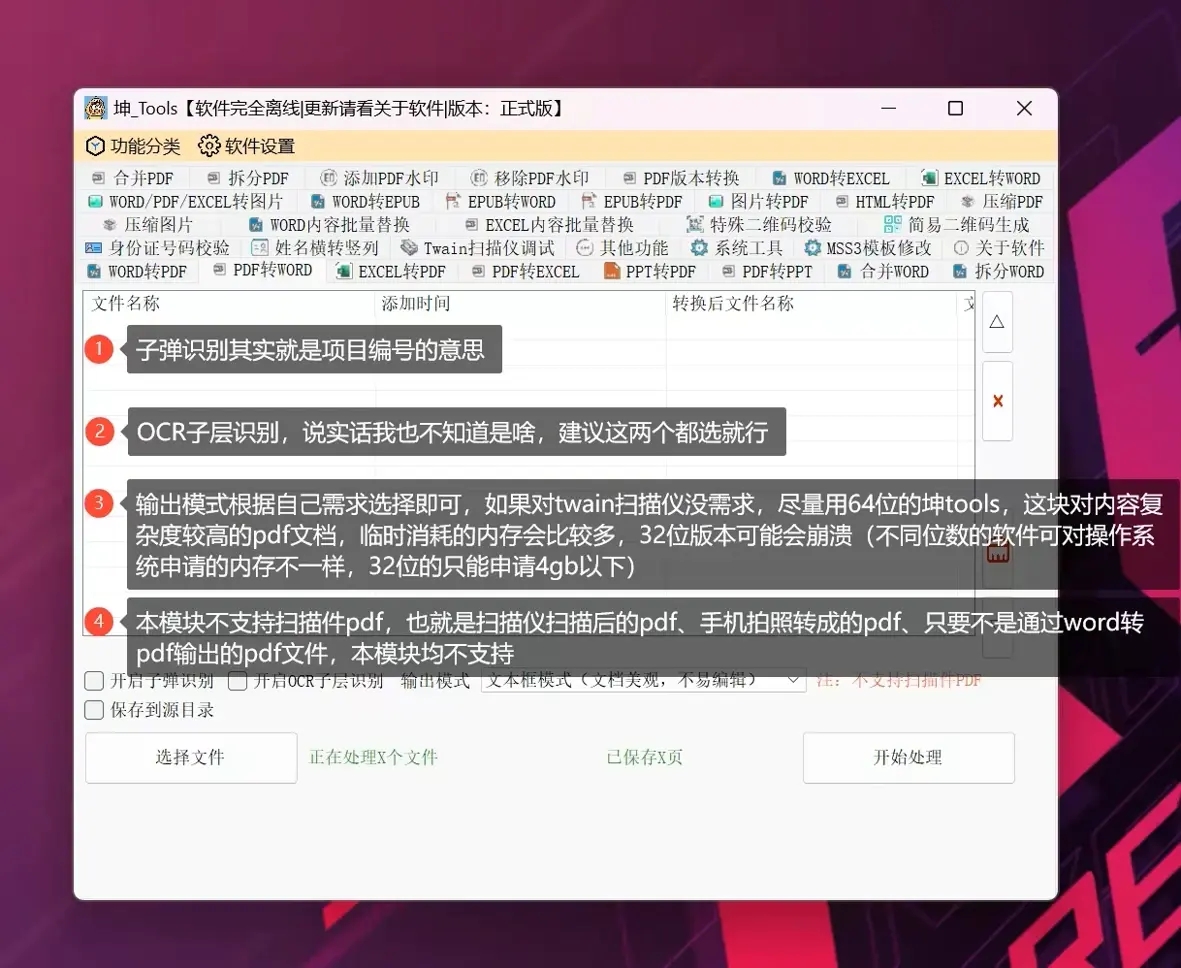The height and width of the screenshot is (968, 1181).
Task: Click the red X remove icon
Action: [x=997, y=400]
